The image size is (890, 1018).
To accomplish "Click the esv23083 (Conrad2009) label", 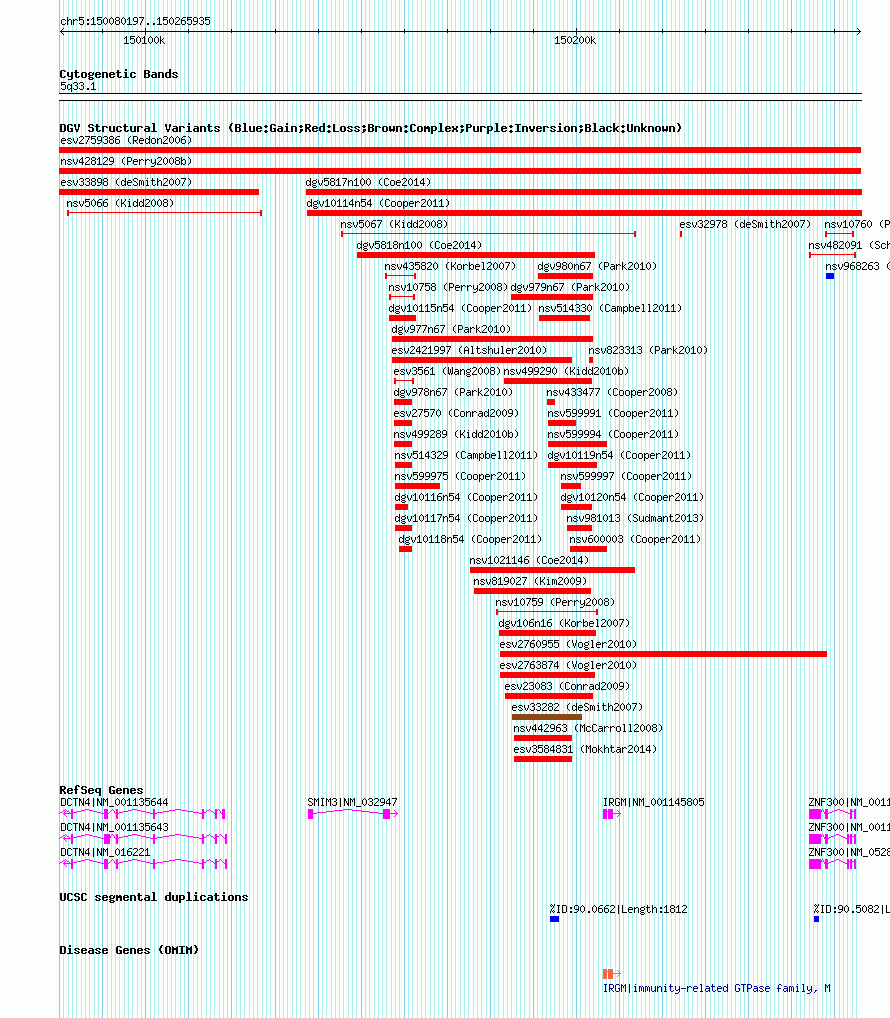I will [x=567, y=686].
